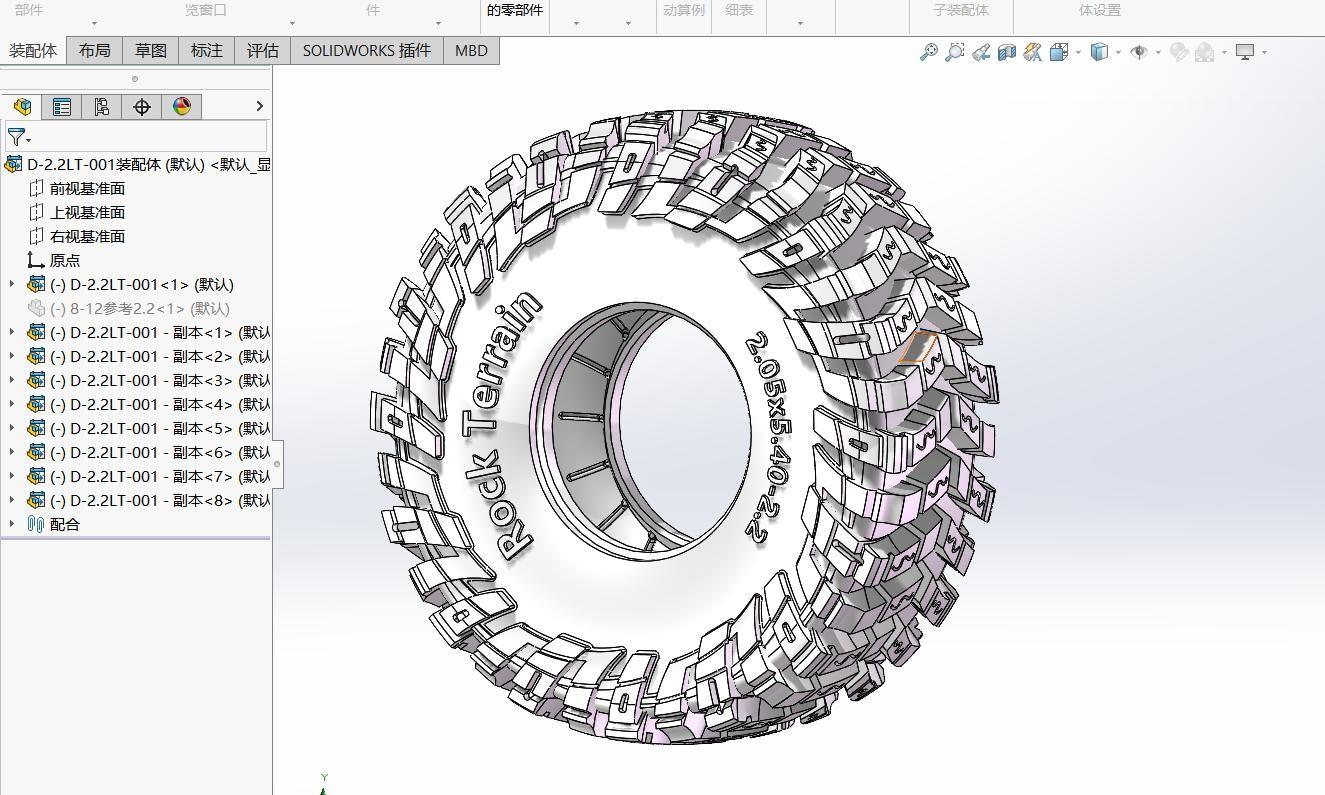Switch to the 草图 tab
The image size is (1325, 795).
point(151,50)
